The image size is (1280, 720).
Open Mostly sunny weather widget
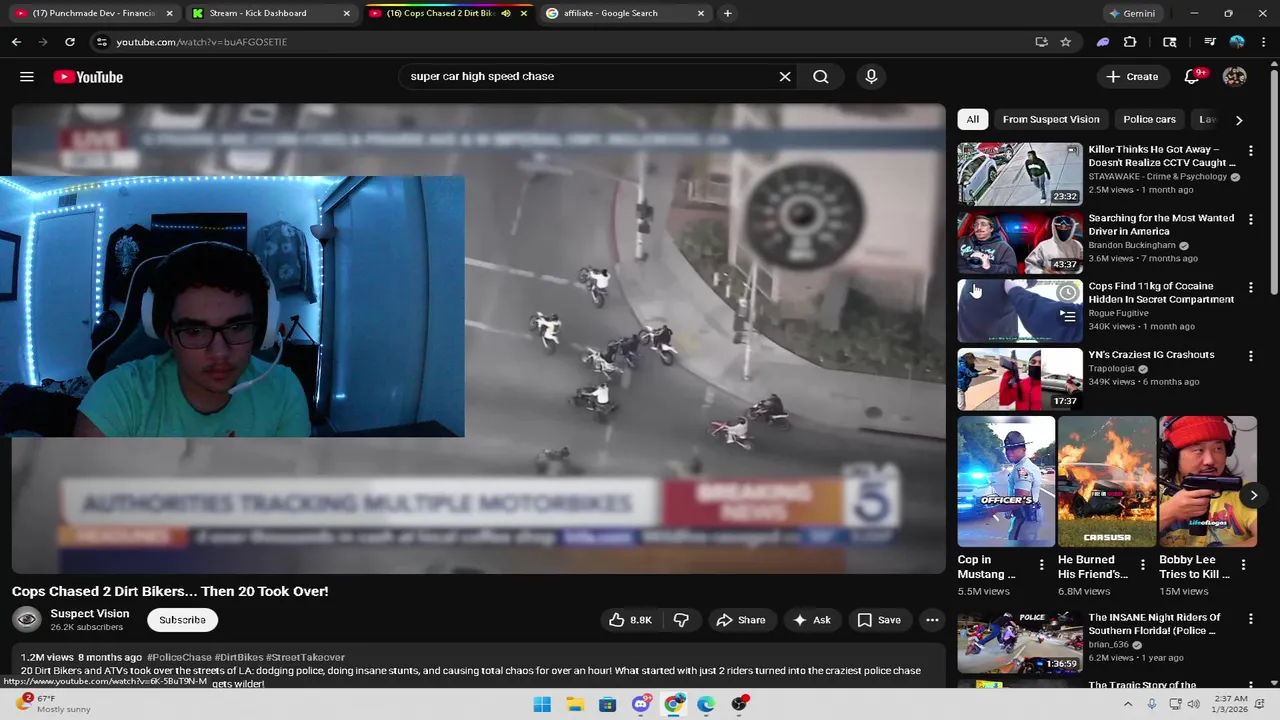pyautogui.click(x=55, y=705)
